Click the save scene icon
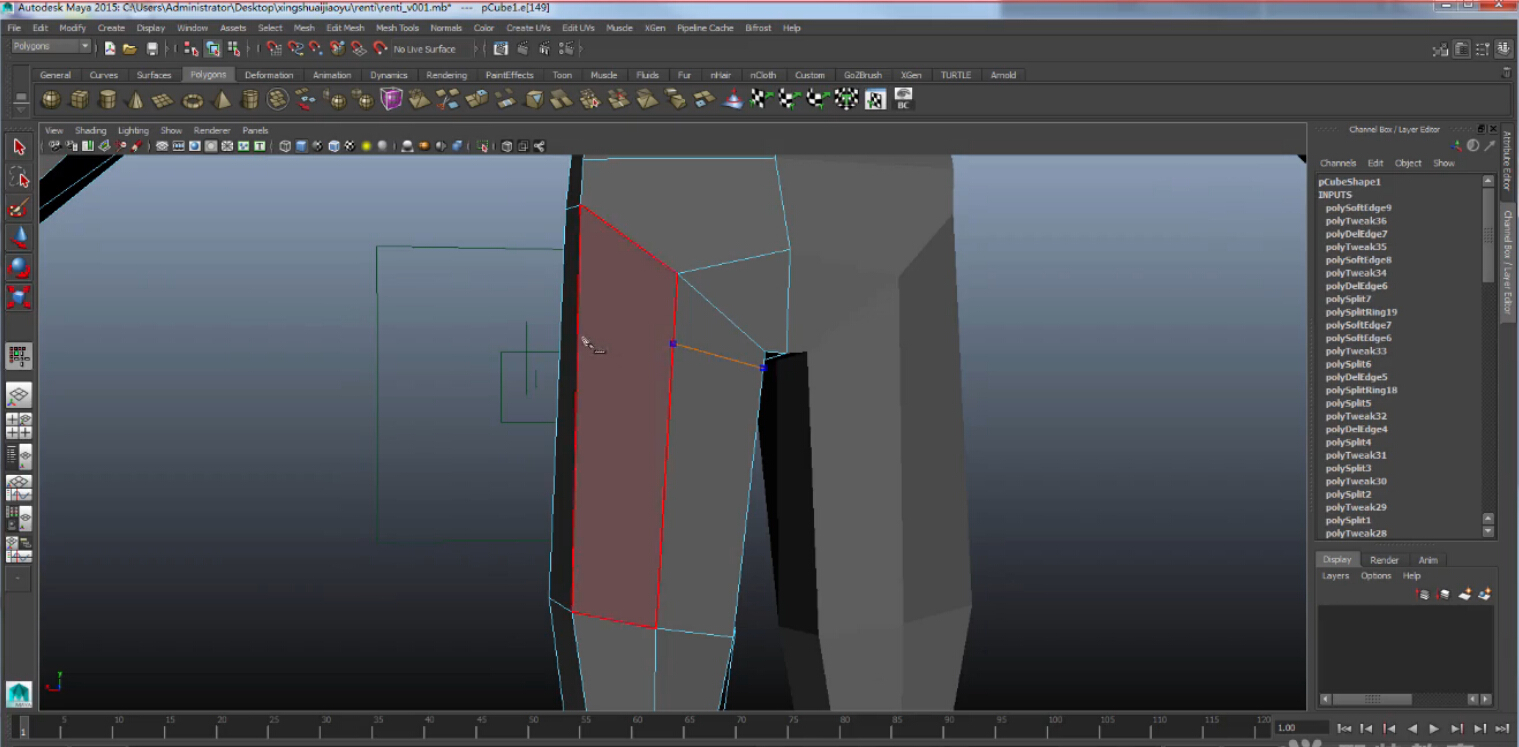This screenshot has width=1519, height=747. click(x=152, y=48)
